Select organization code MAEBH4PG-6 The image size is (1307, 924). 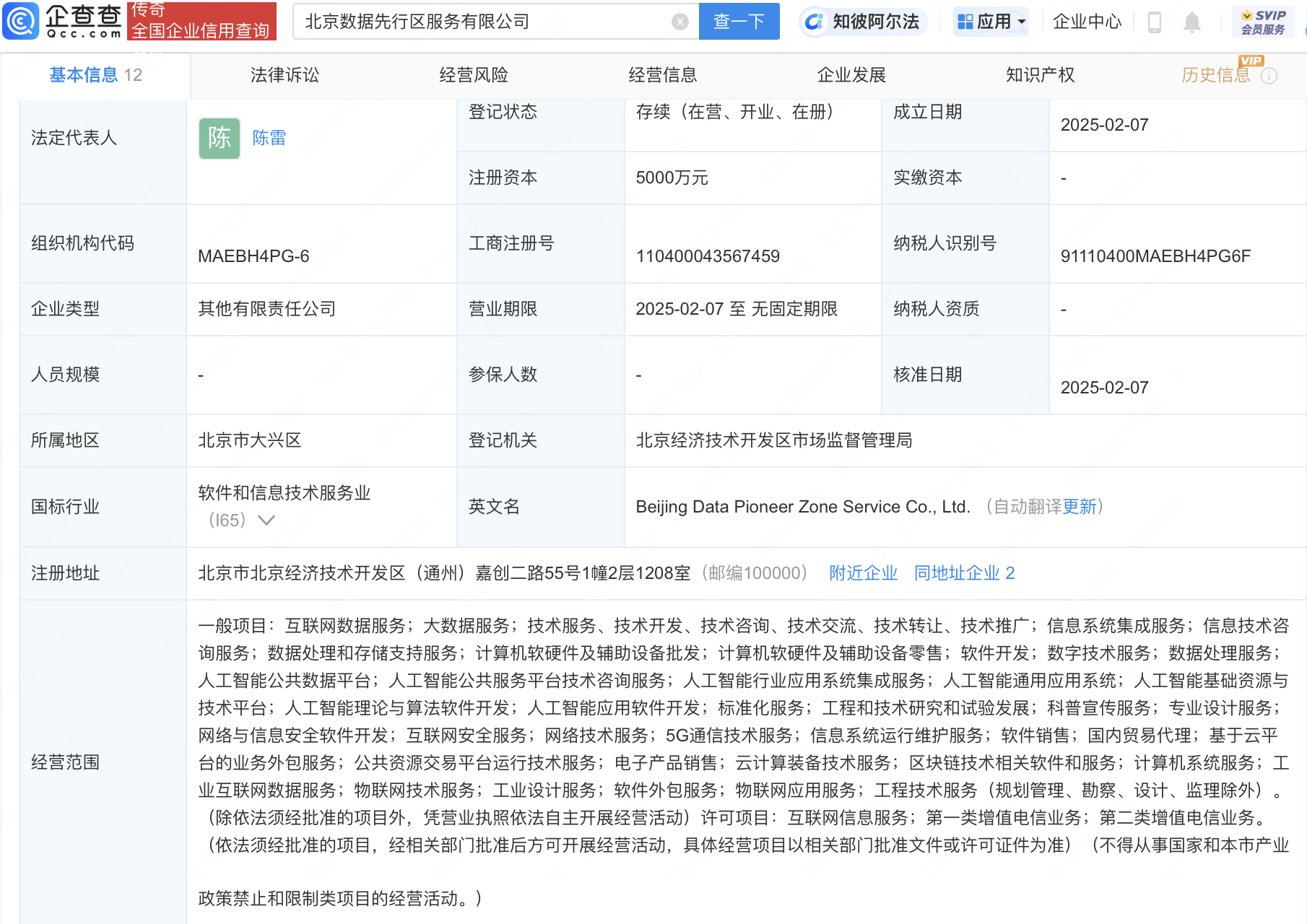coord(253,256)
